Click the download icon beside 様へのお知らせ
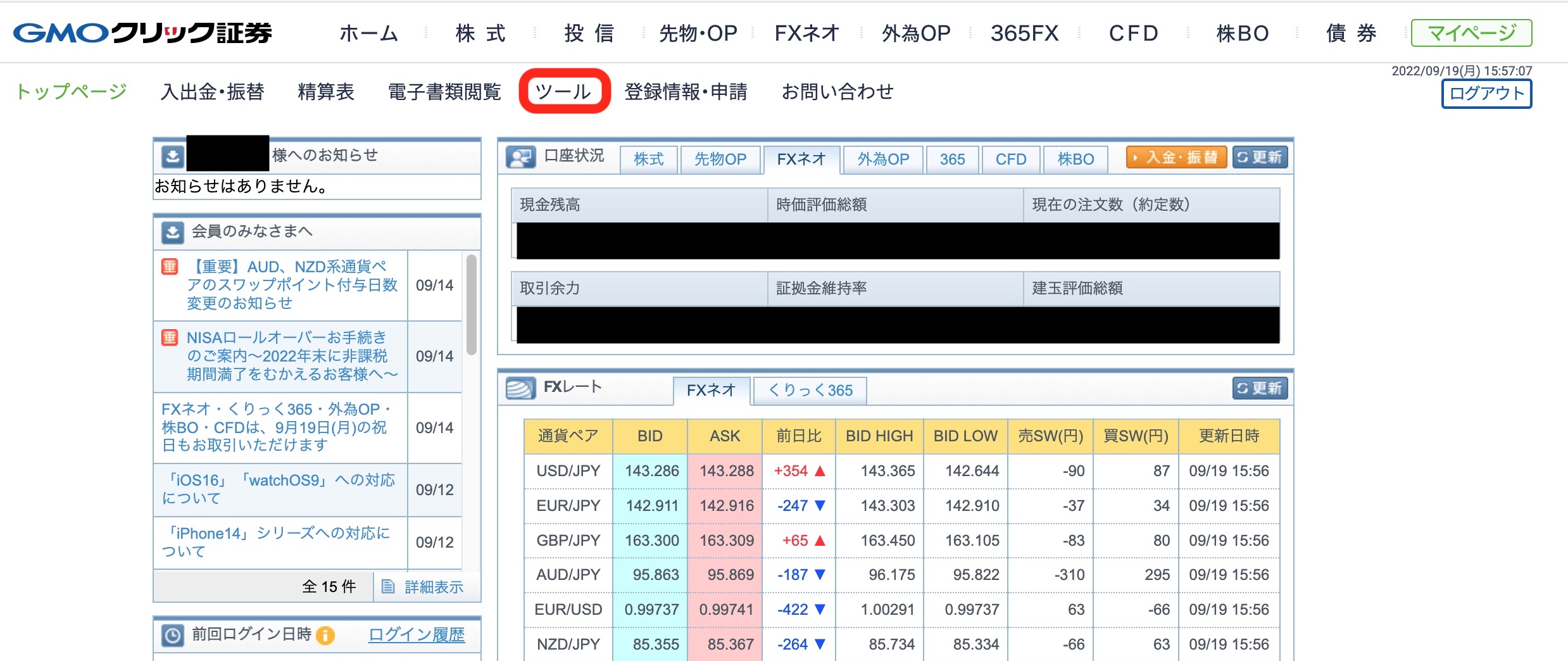1568x661 pixels. coord(172,156)
